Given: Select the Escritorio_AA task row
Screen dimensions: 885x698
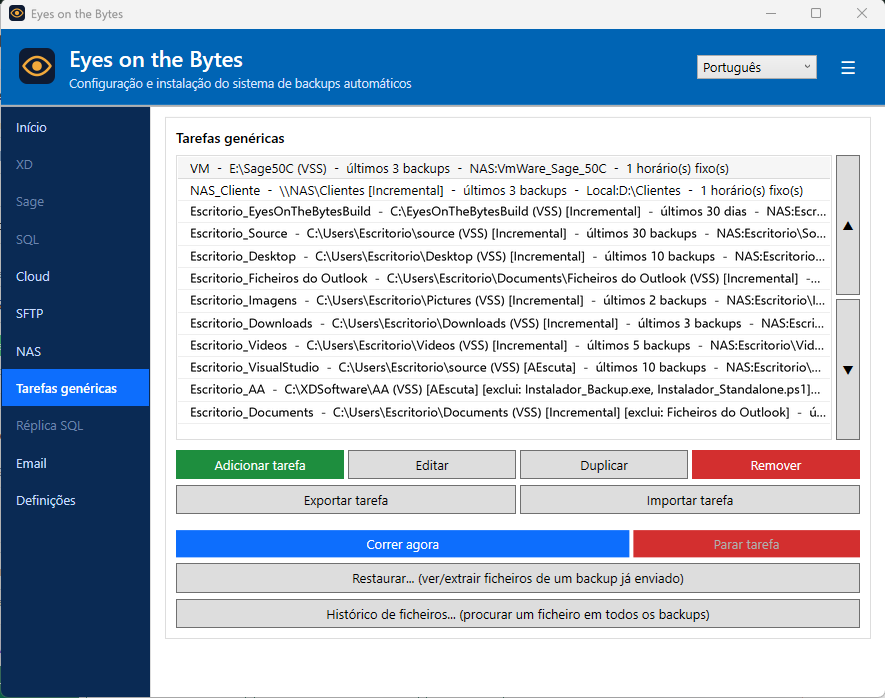Looking at the screenshot, I should tap(504, 389).
